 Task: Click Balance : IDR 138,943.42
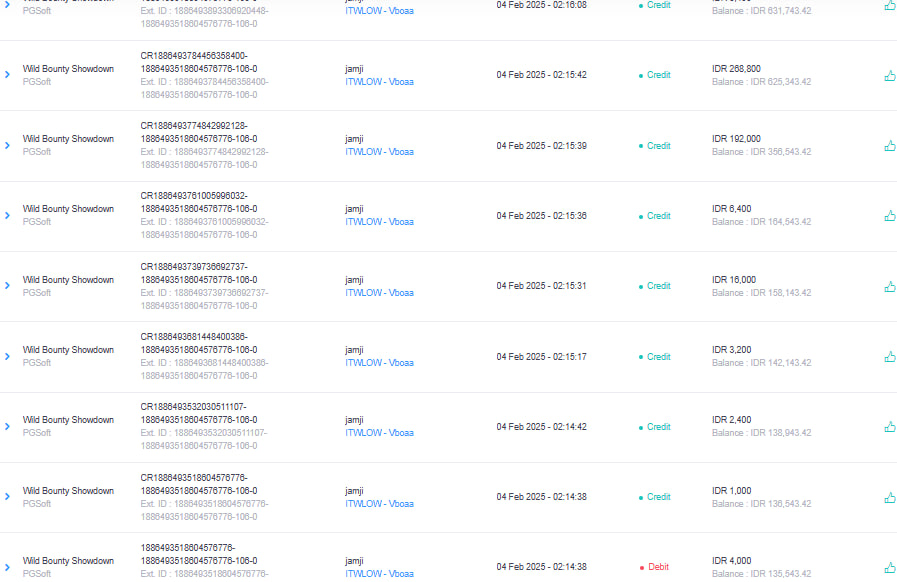coord(761,433)
